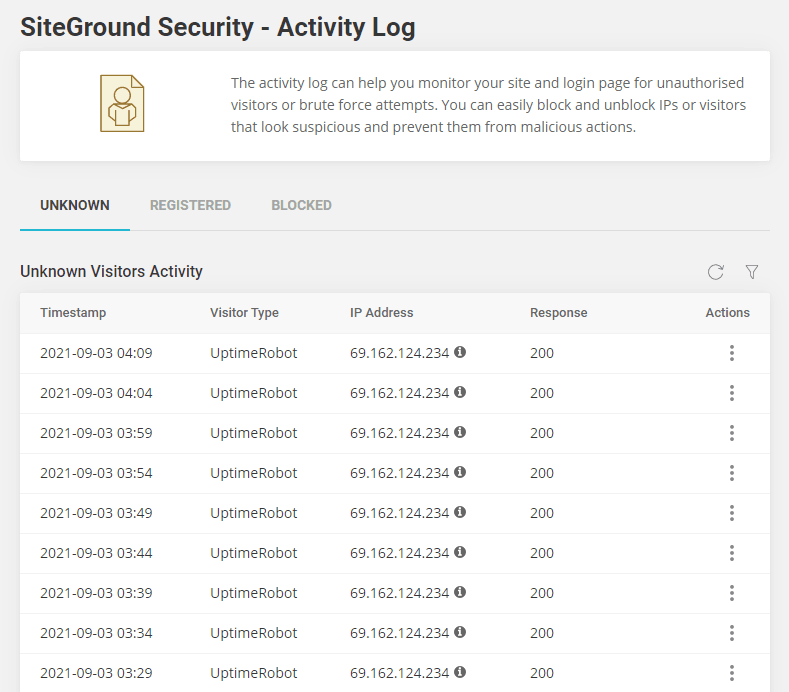The image size is (789, 692).
Task: Select timestamp 2021-09-03 03:39
Action: click(96, 593)
